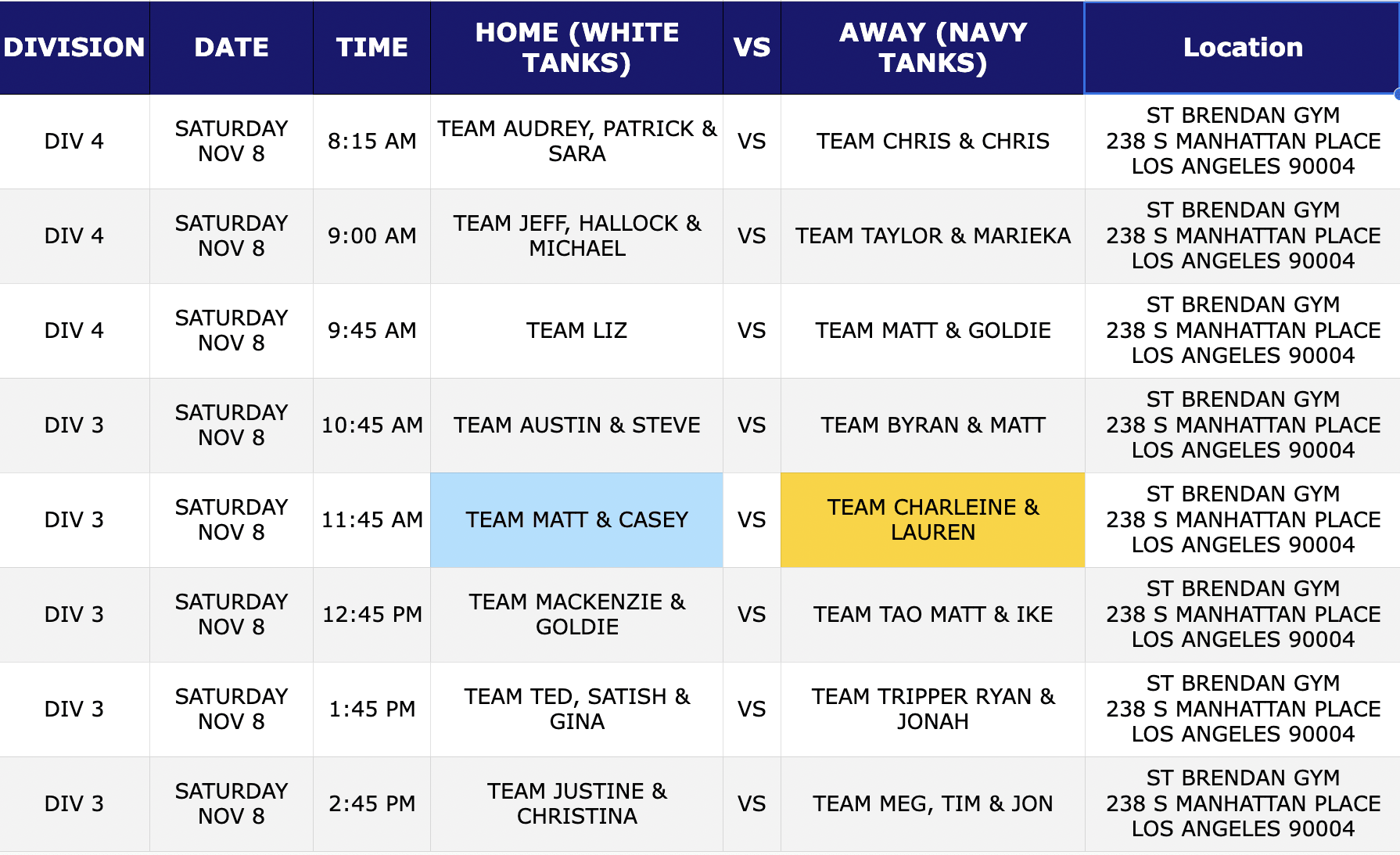The width and height of the screenshot is (1400, 855).
Task: Select the 8:15 AM time cell
Action: (x=372, y=142)
